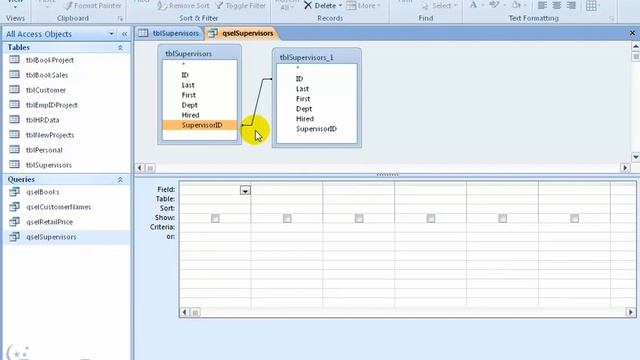Select Hired field in tblSupervisors
Viewport: 640px width, 360px height.
point(200,115)
